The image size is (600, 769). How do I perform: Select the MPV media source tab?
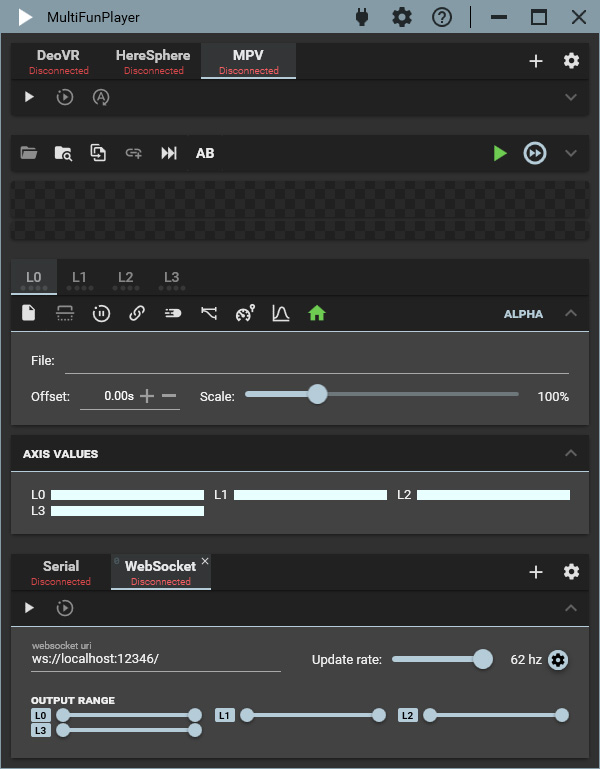click(248, 61)
